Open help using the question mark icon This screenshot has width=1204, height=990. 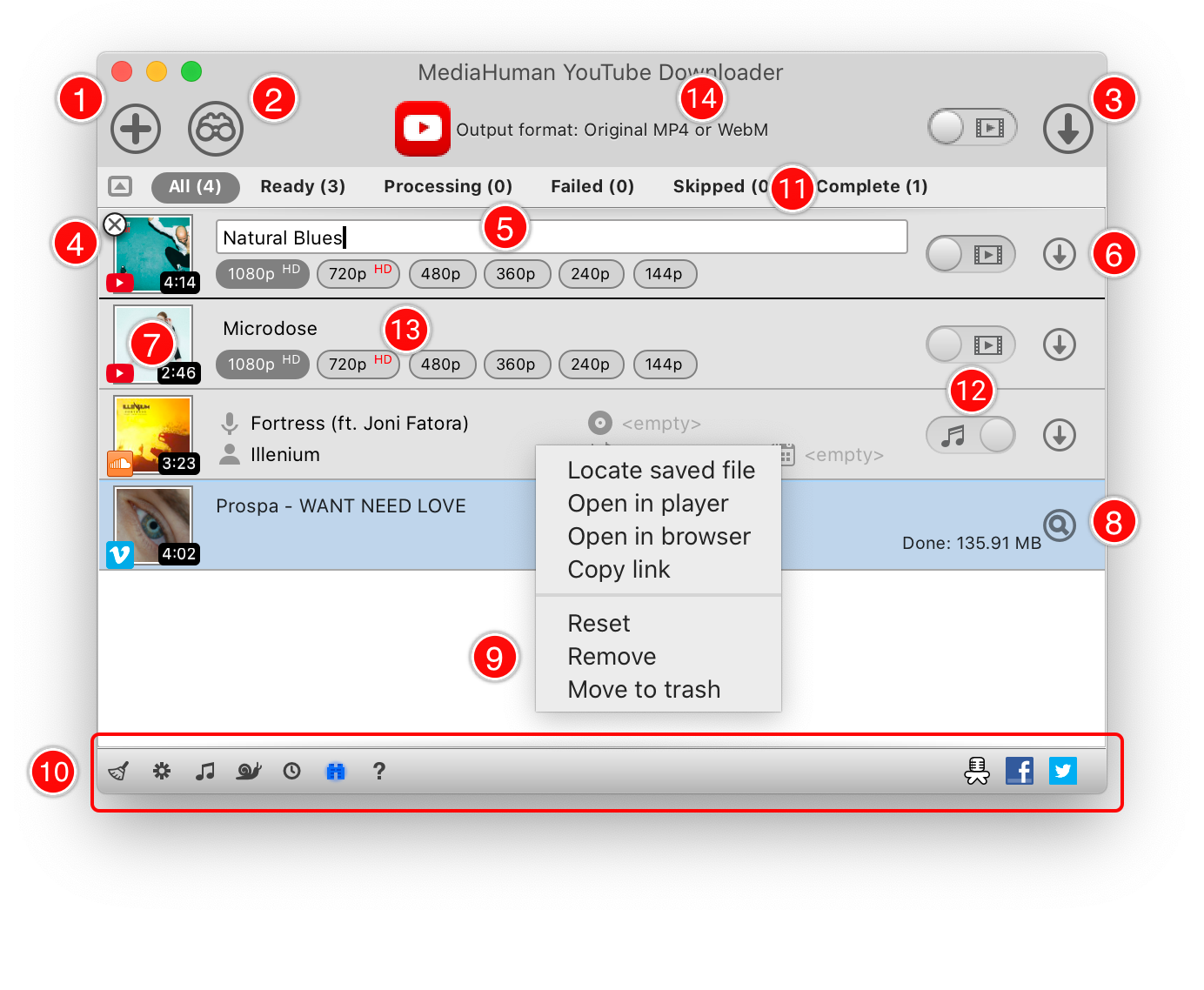378,771
